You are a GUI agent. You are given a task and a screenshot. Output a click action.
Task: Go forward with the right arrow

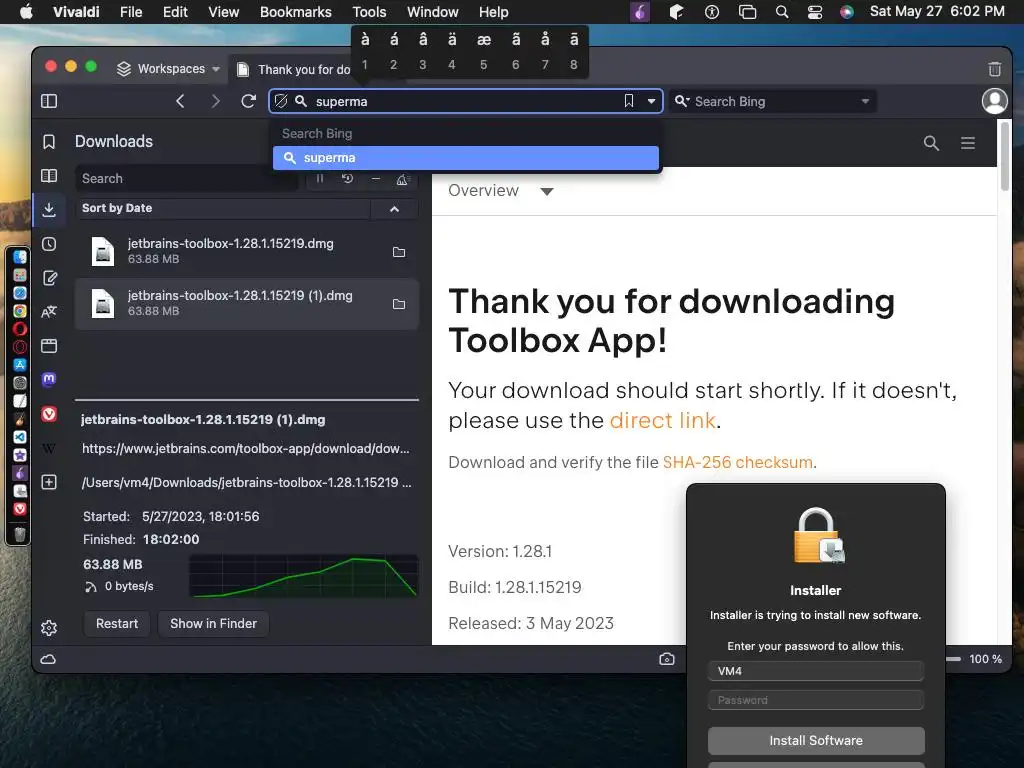(215, 101)
